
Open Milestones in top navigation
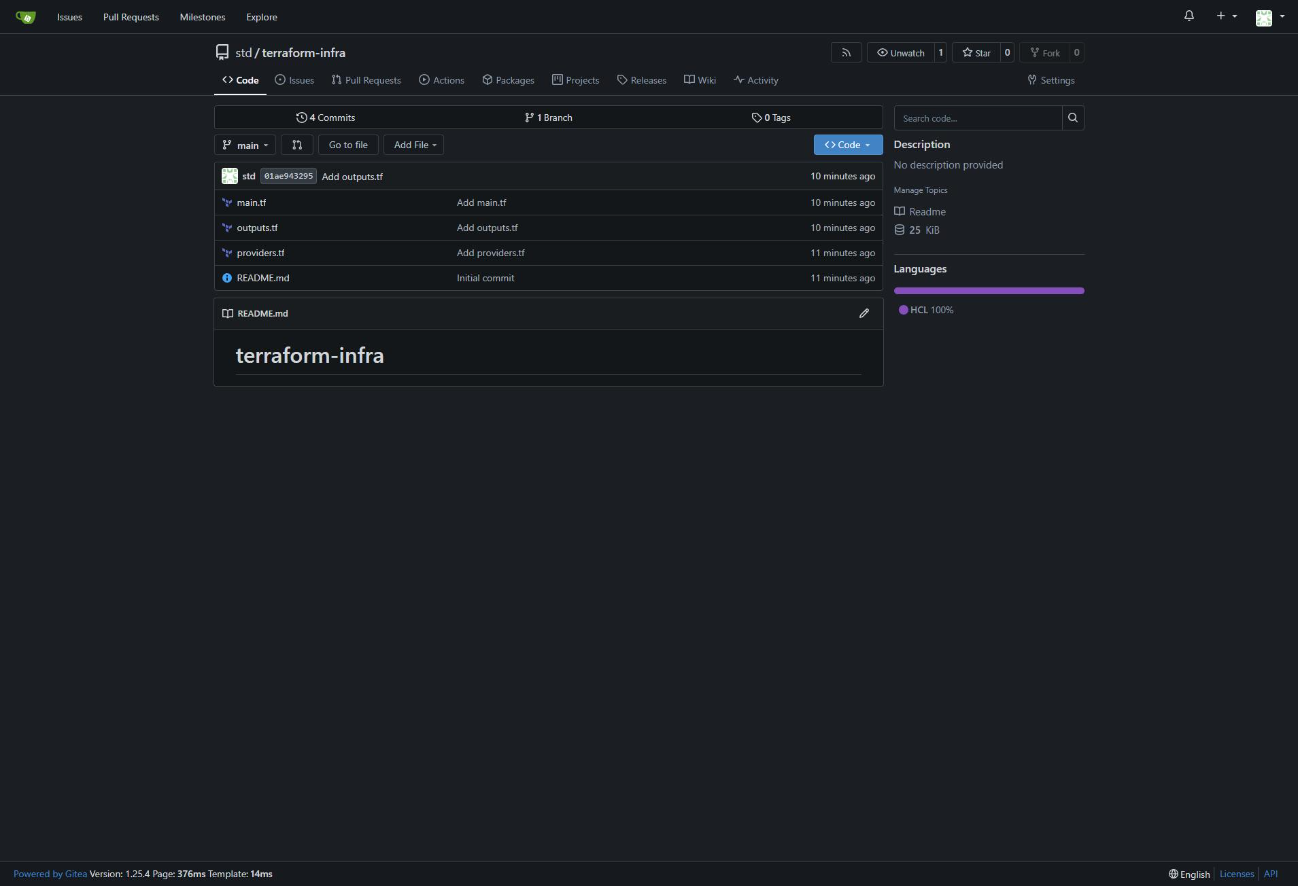(203, 17)
